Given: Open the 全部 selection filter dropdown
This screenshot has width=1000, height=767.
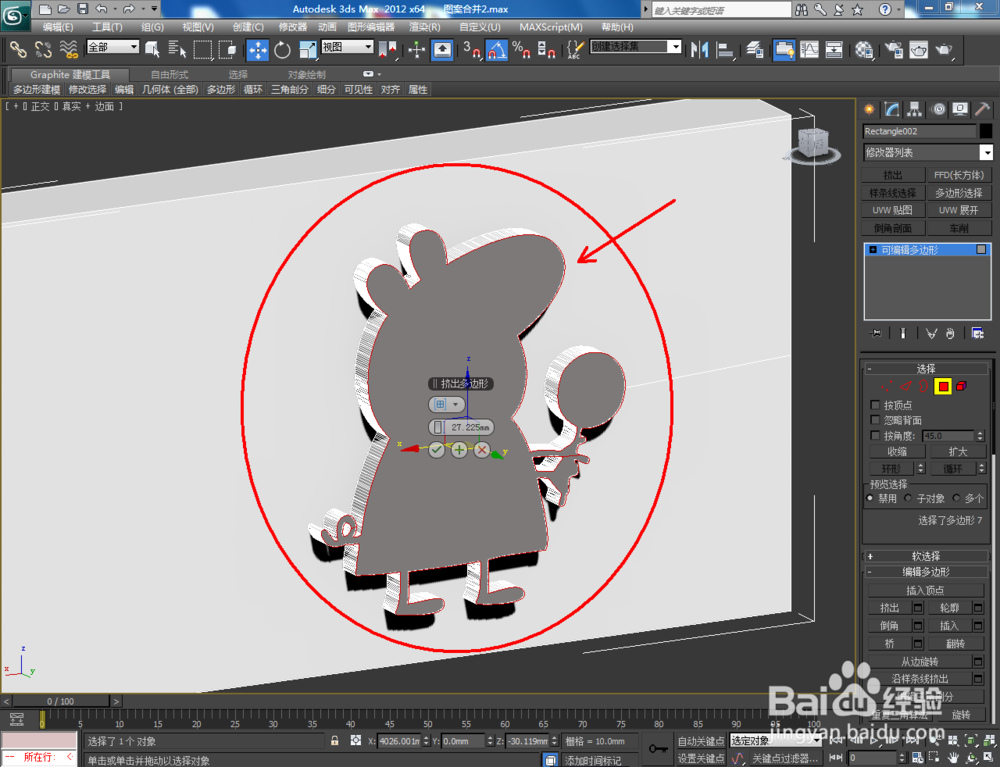Looking at the screenshot, I should tap(112, 47).
